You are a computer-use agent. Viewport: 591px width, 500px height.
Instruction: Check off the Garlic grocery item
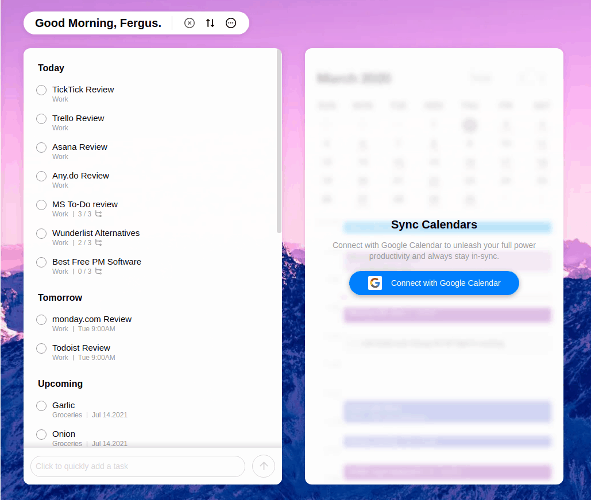pos(41,406)
